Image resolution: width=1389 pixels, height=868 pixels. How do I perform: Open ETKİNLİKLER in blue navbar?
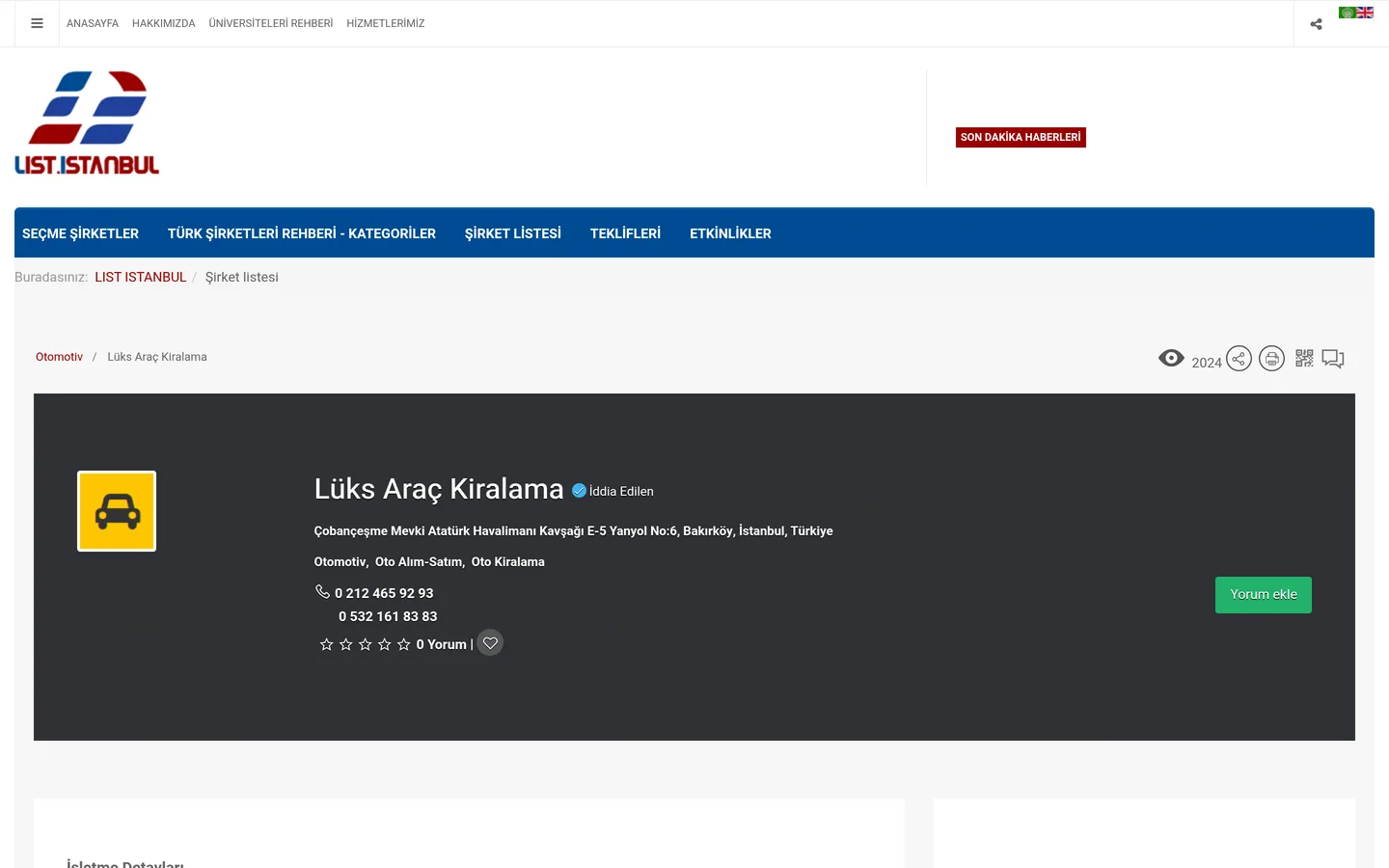[x=730, y=233]
